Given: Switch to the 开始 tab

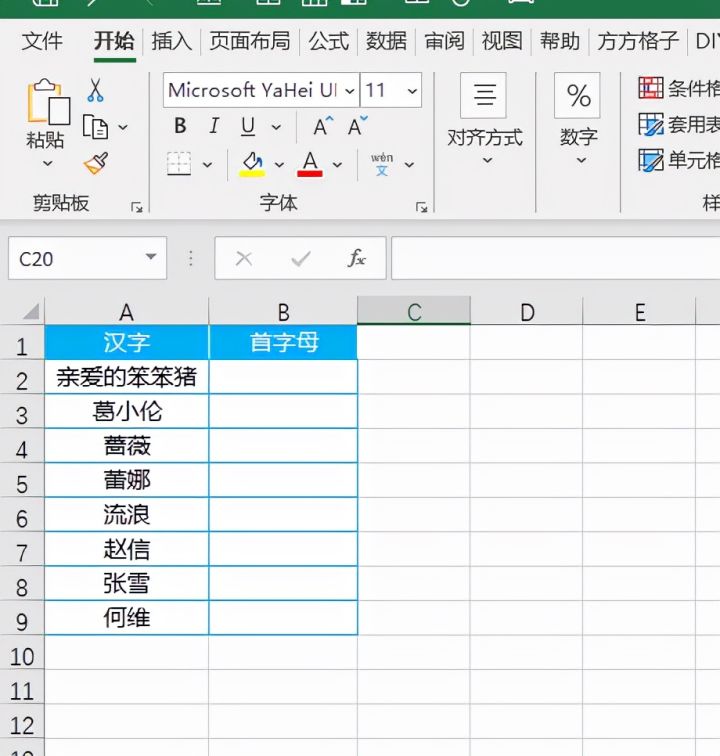Looking at the screenshot, I should 114,40.
